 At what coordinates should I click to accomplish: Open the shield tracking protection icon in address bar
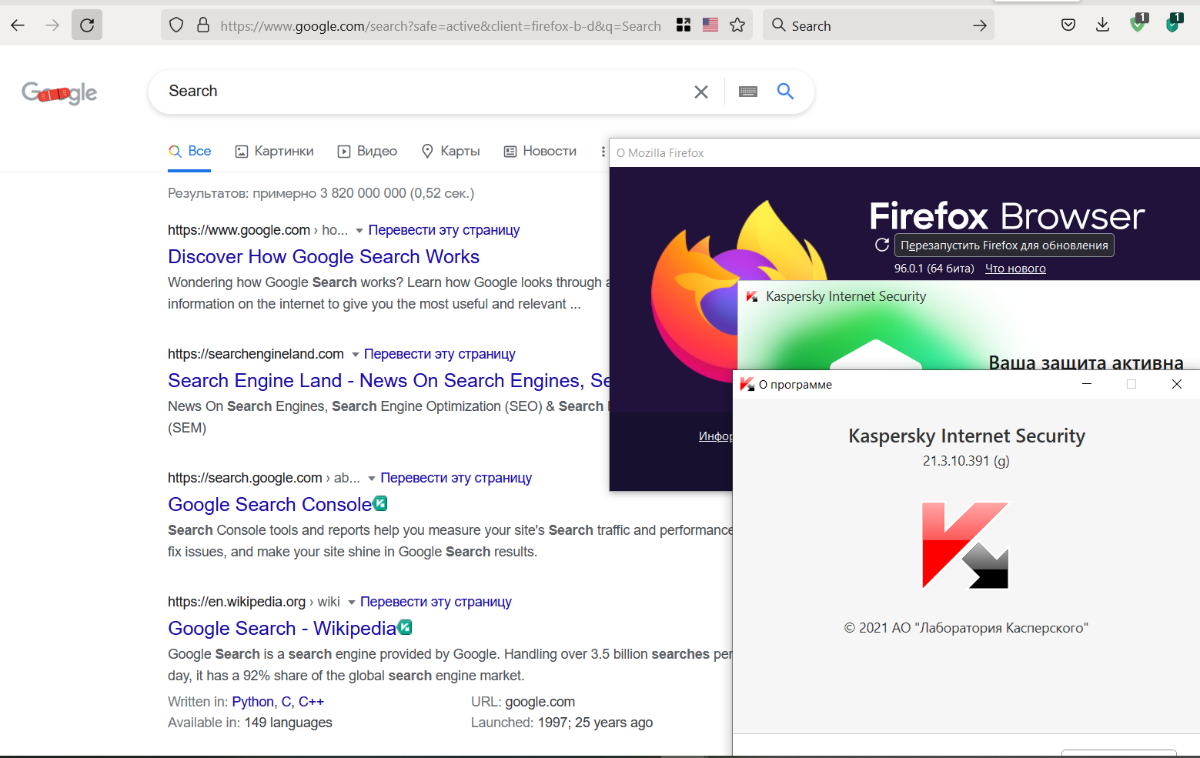point(177,26)
